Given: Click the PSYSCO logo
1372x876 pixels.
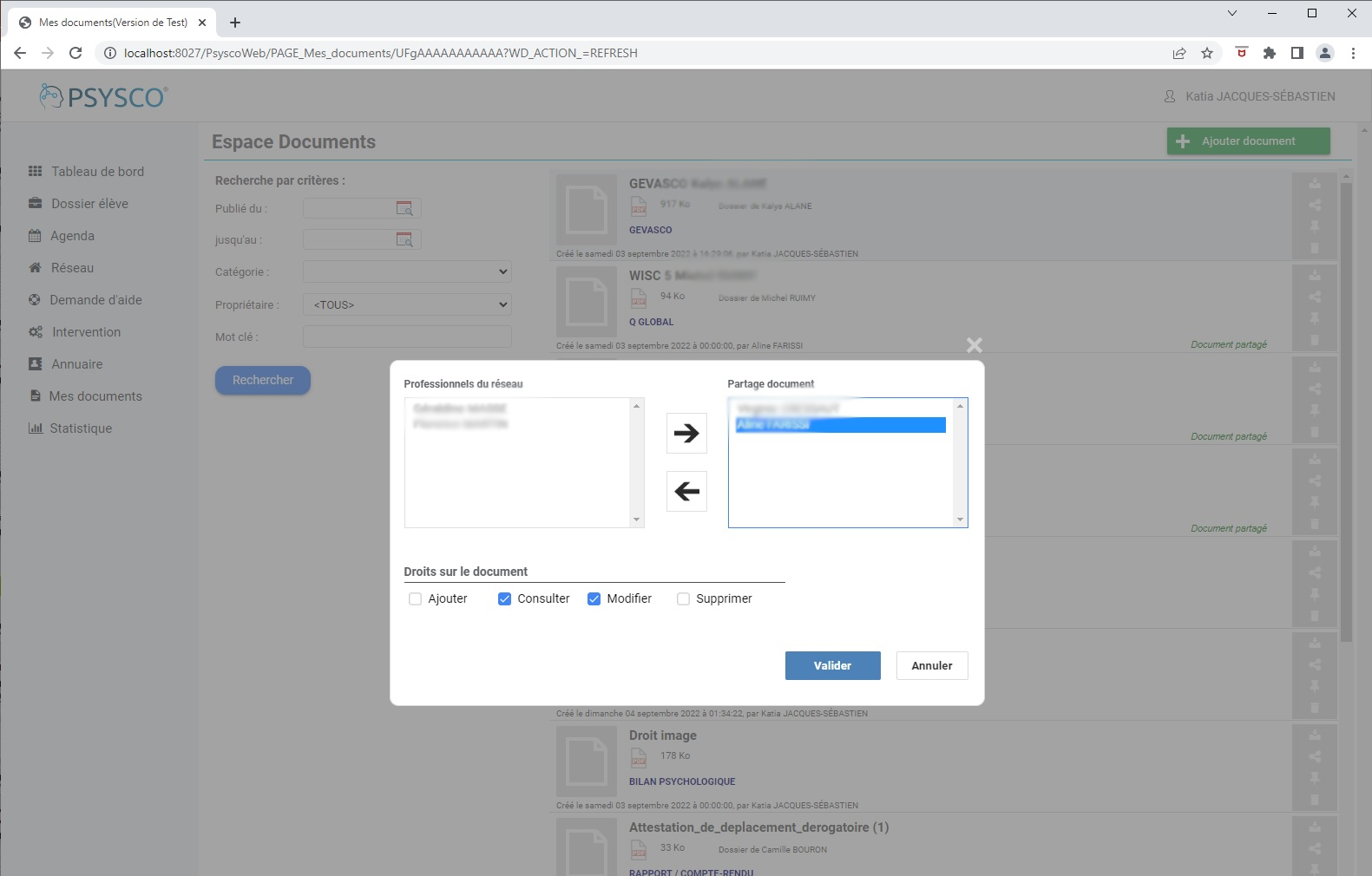Looking at the screenshot, I should tap(104, 97).
